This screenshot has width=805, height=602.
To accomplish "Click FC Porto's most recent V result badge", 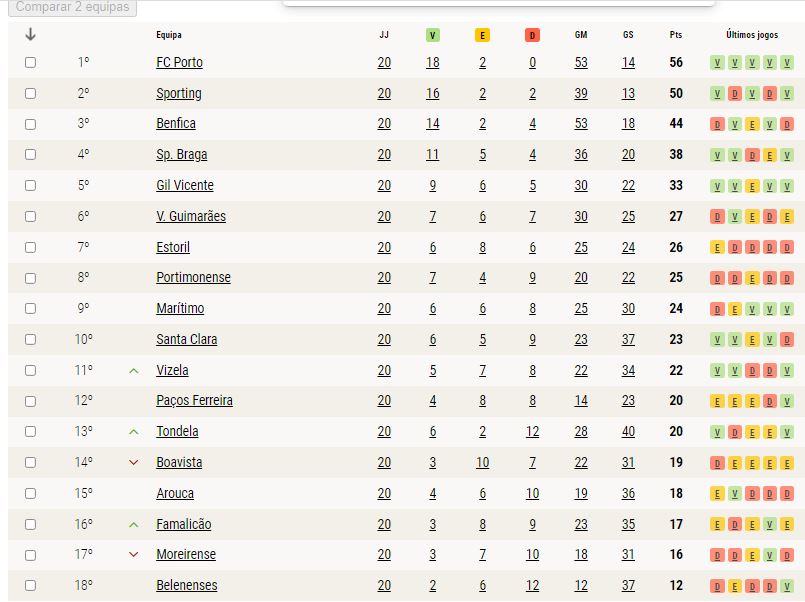I will (x=787, y=63).
